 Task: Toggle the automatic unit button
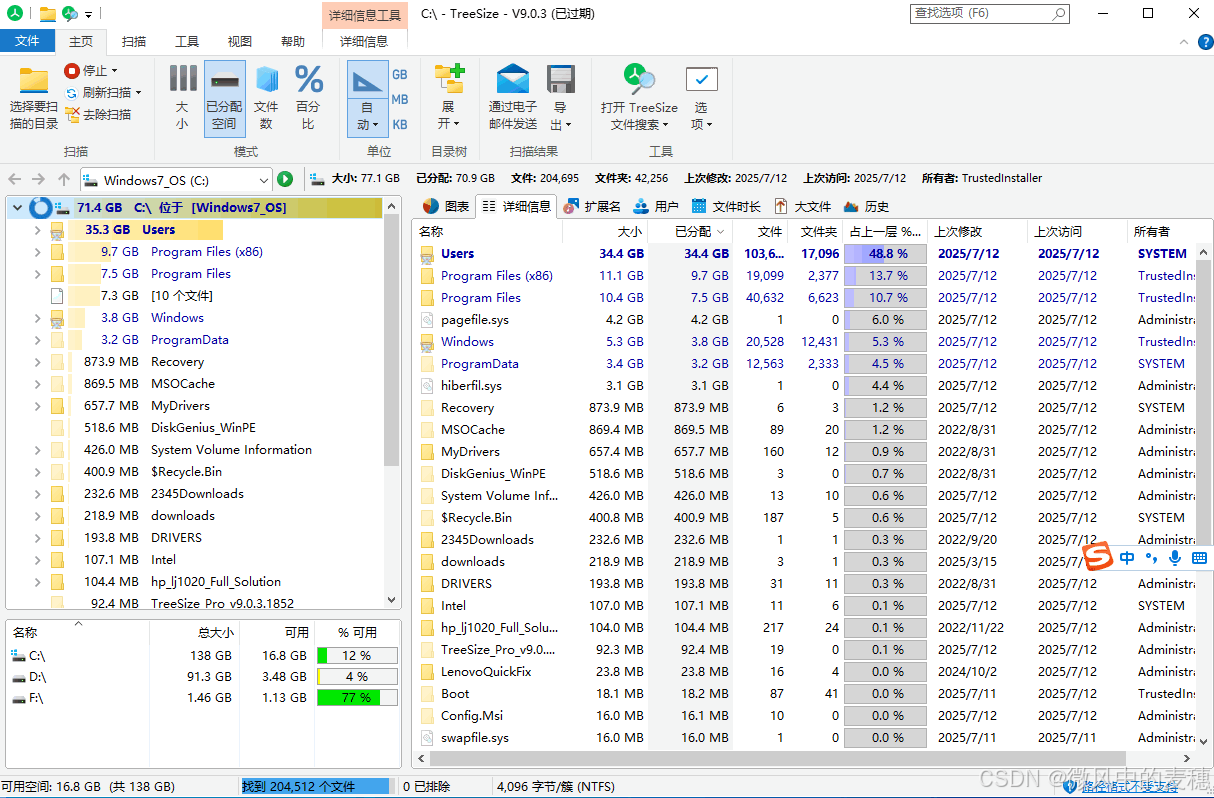(x=367, y=99)
